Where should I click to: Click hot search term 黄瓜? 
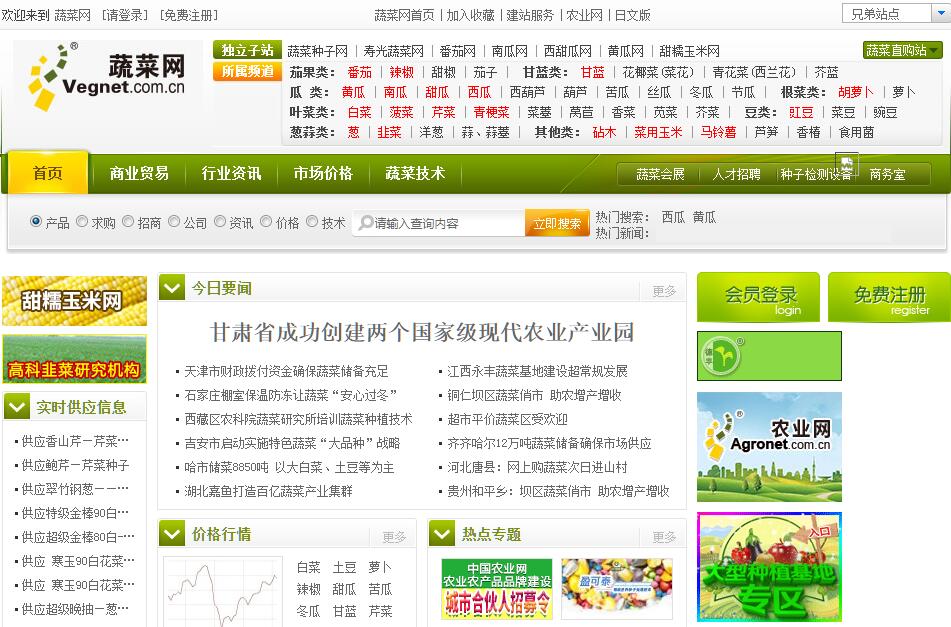click(x=704, y=217)
